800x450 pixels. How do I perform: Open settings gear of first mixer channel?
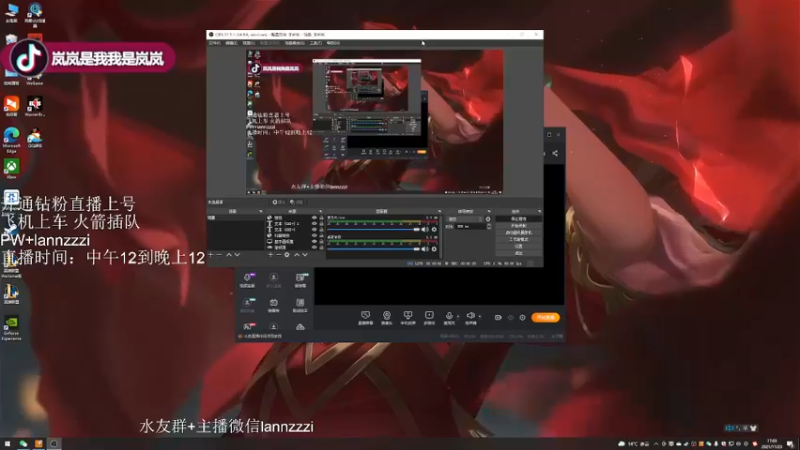434,230
